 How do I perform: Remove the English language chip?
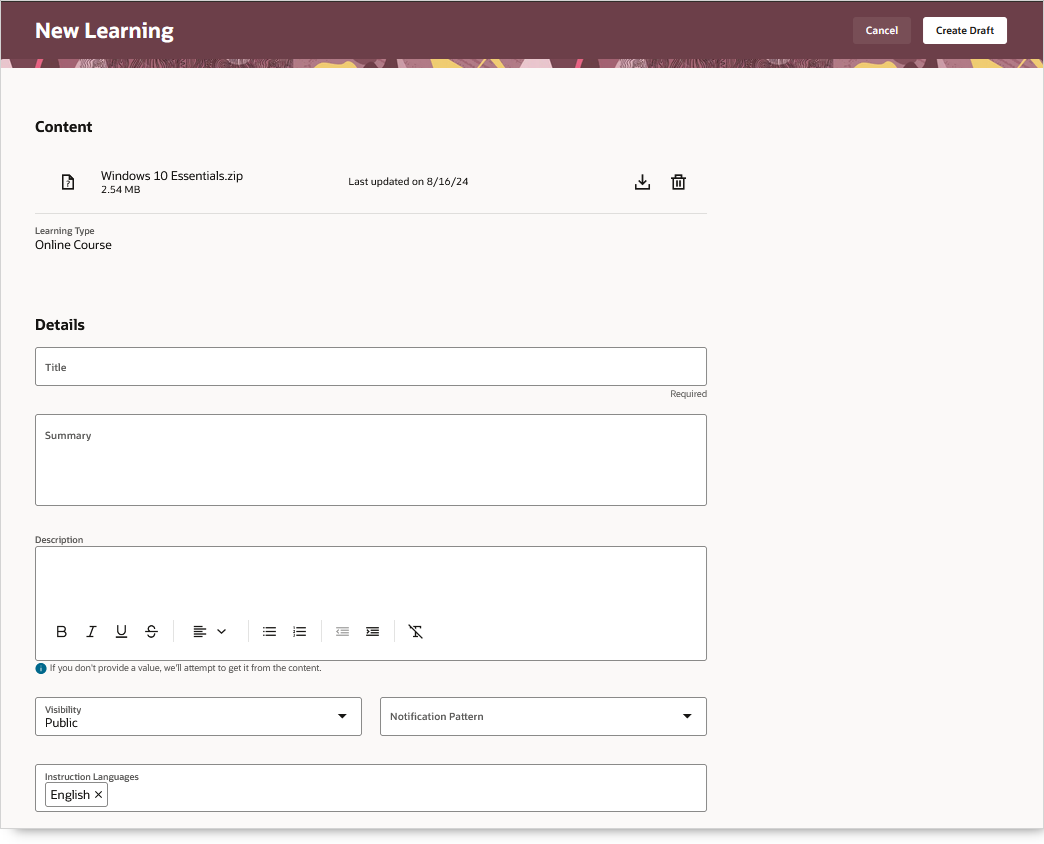coord(98,794)
